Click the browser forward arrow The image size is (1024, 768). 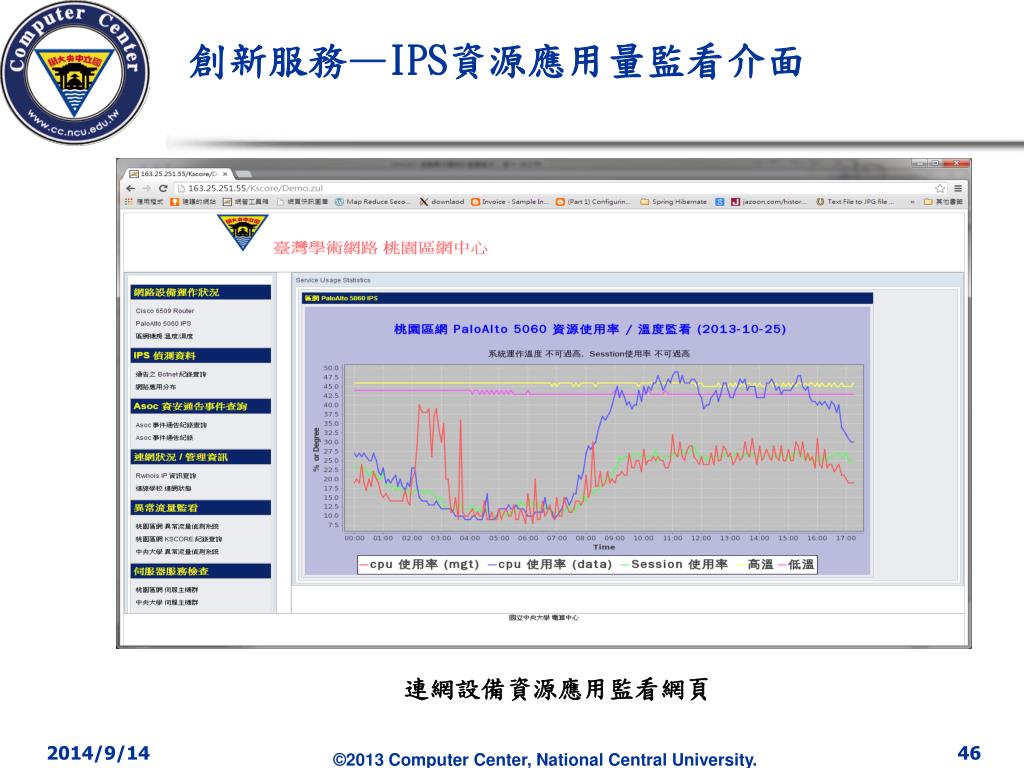click(x=146, y=188)
